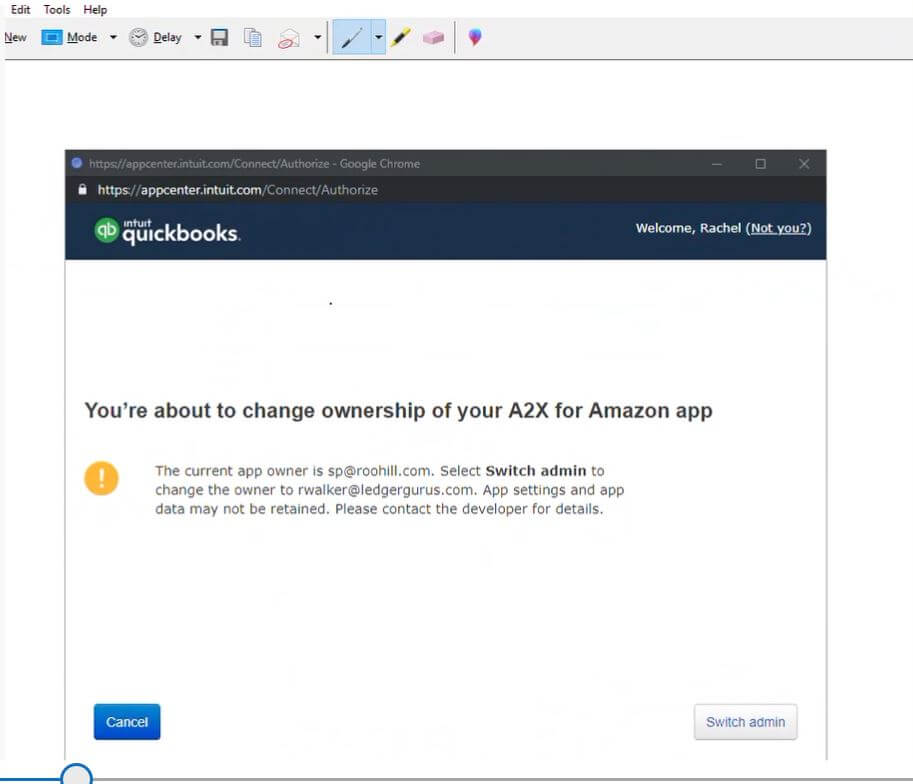Open the Help menu

pos(95,9)
